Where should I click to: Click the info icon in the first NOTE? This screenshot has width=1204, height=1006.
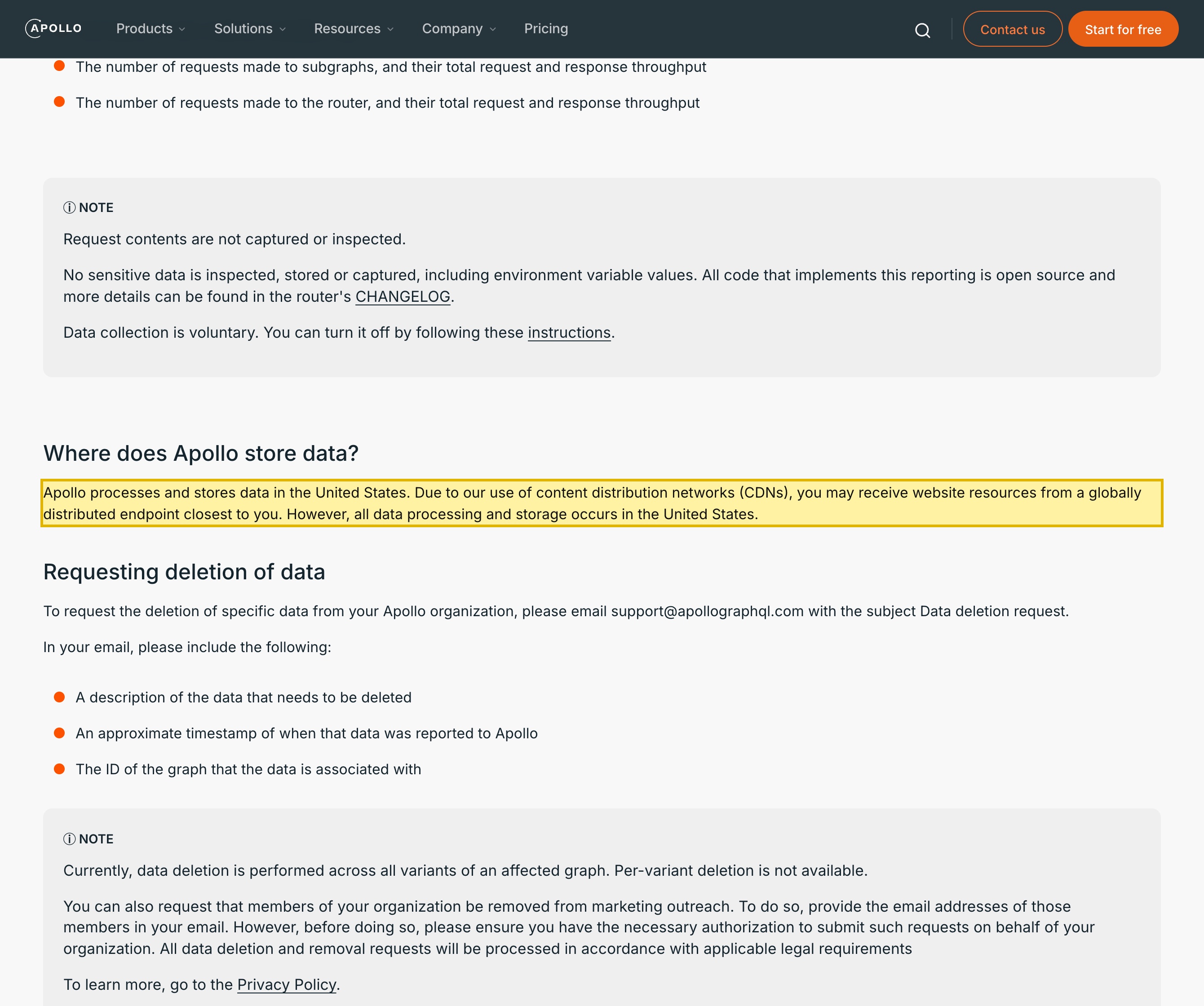(x=69, y=207)
